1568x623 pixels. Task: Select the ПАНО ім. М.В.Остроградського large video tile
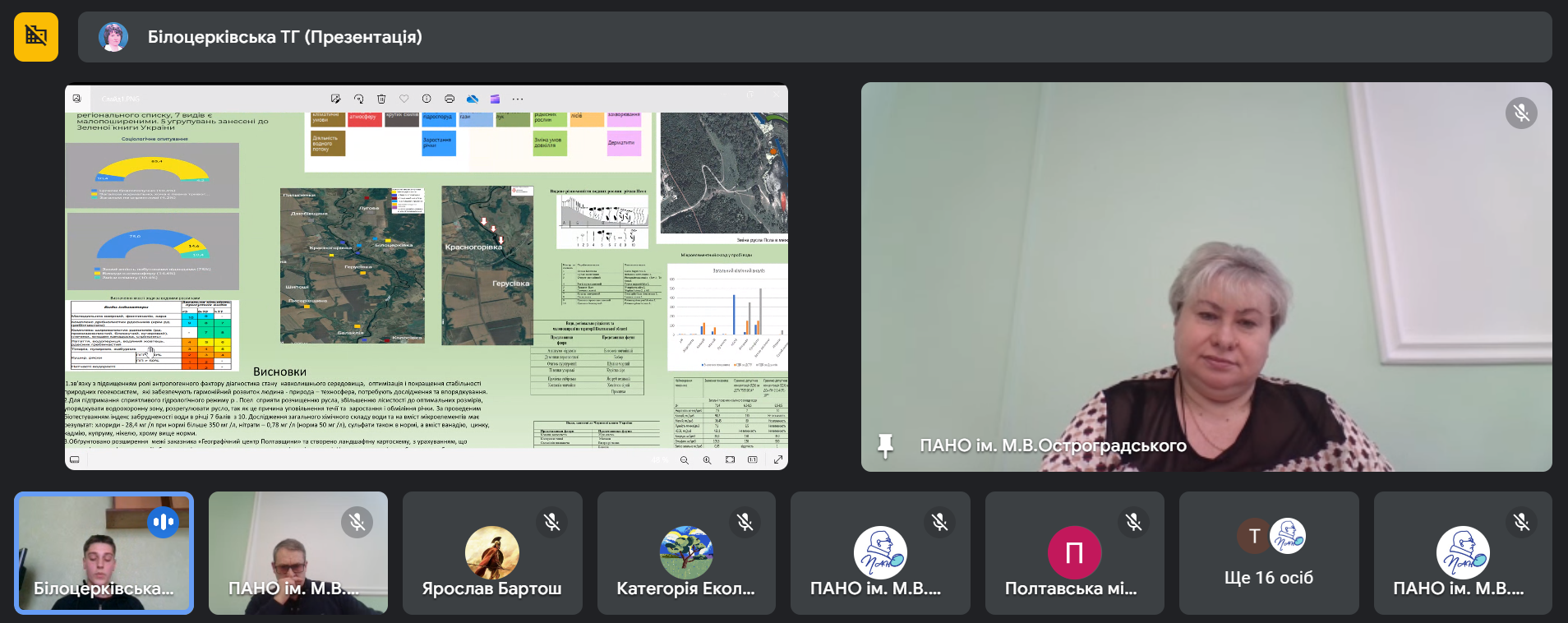pyautogui.click(x=1206, y=277)
